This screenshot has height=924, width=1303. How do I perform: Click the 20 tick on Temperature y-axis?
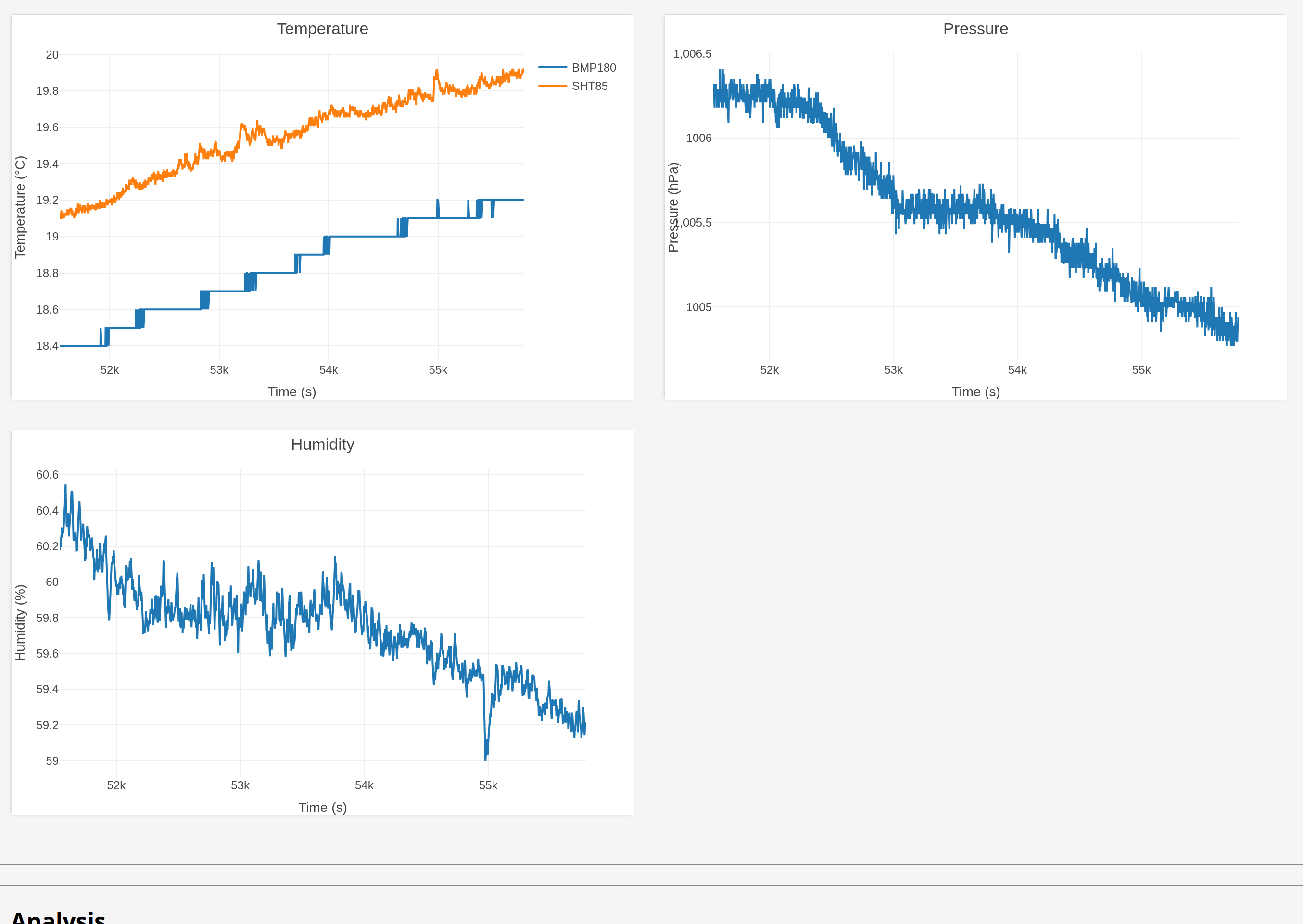click(52, 55)
